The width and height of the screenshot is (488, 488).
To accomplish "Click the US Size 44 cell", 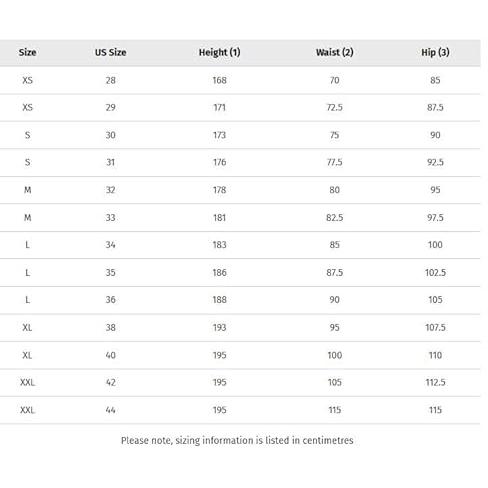I will [110, 410].
